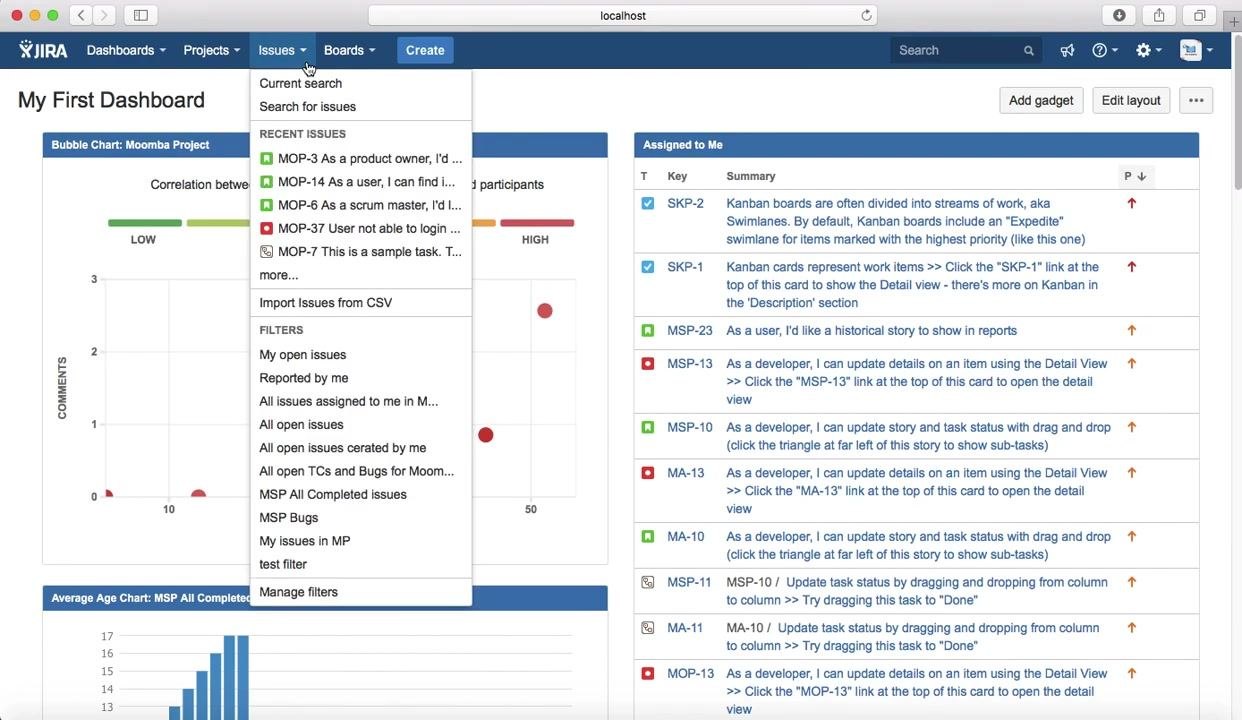Click the bug icon beside MOP-37
This screenshot has width=1242, height=720.
coord(266,228)
